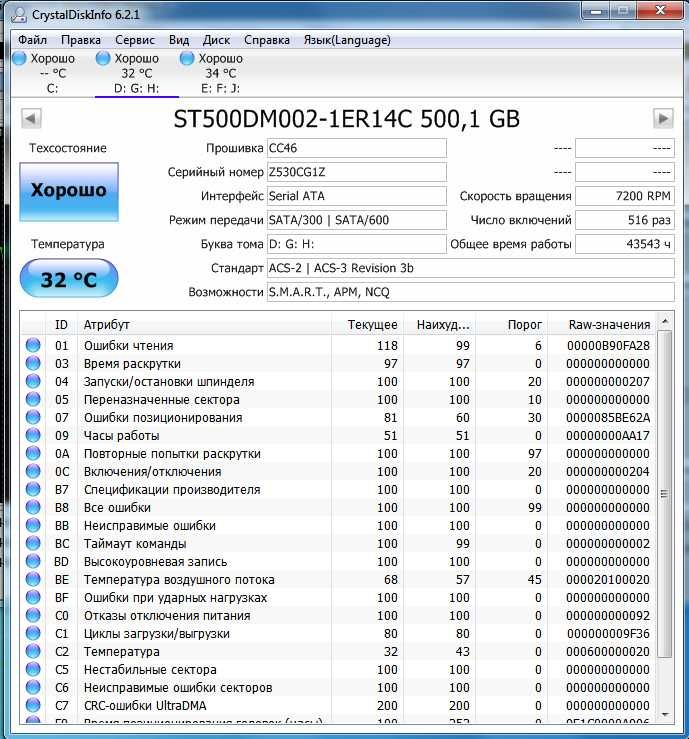Click status orb of Отказы отключения питания row
This screenshot has width=689, height=739.
click(x=33, y=615)
